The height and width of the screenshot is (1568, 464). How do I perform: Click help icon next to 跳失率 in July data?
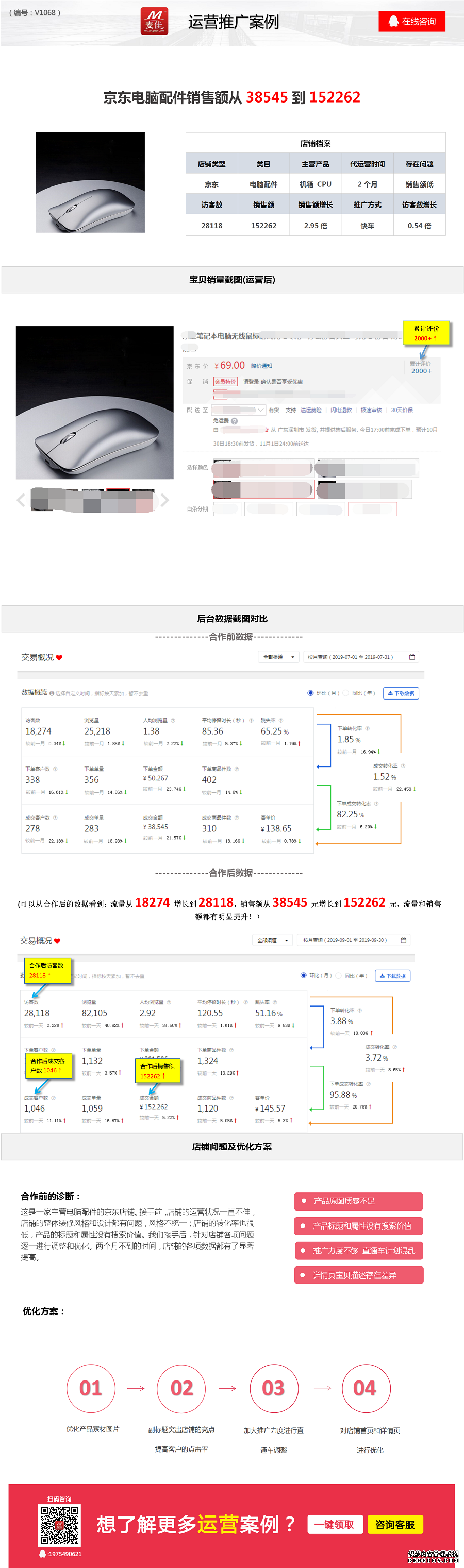pos(280,720)
